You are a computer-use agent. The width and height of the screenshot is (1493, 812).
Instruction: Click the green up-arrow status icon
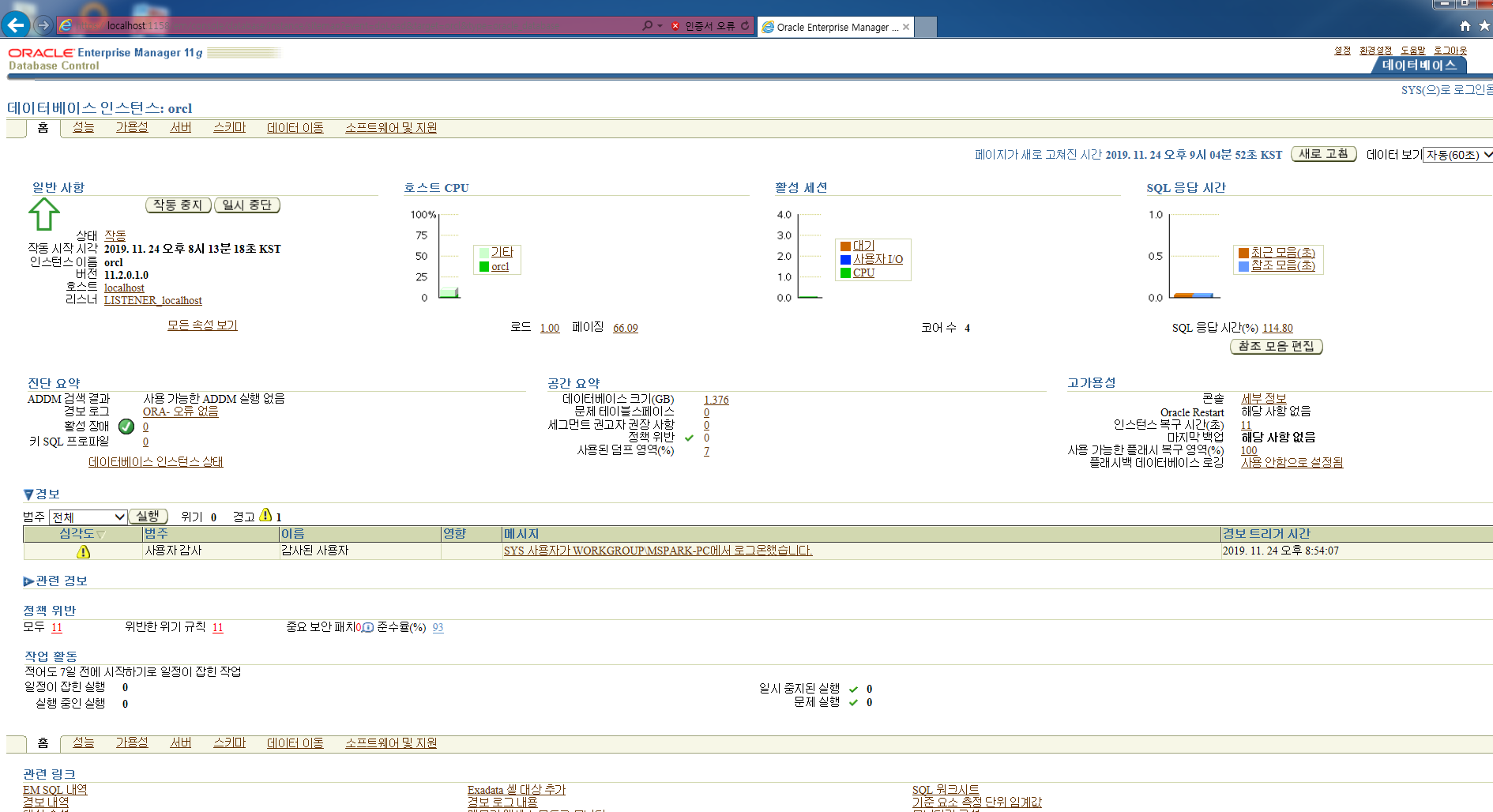pyautogui.click(x=44, y=213)
